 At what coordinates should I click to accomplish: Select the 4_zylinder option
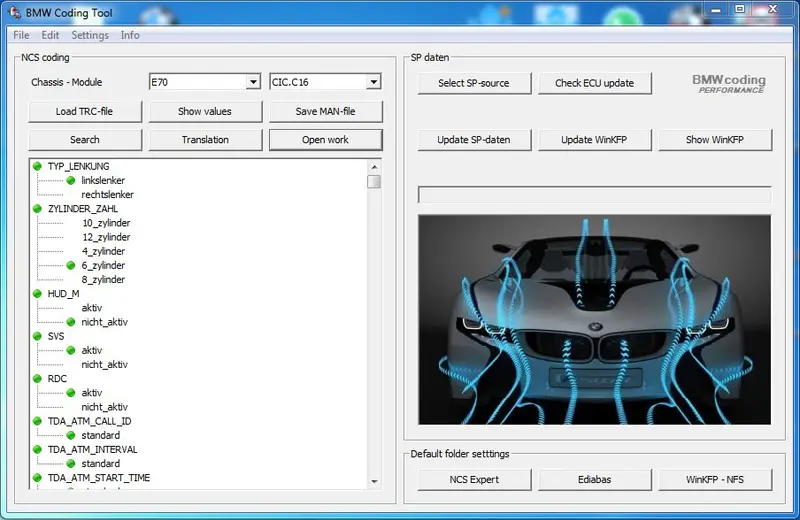click(x=104, y=251)
